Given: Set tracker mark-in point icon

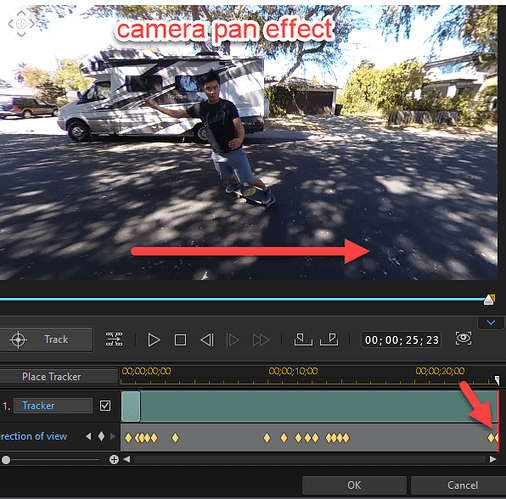Looking at the screenshot, I should click(x=303, y=339).
